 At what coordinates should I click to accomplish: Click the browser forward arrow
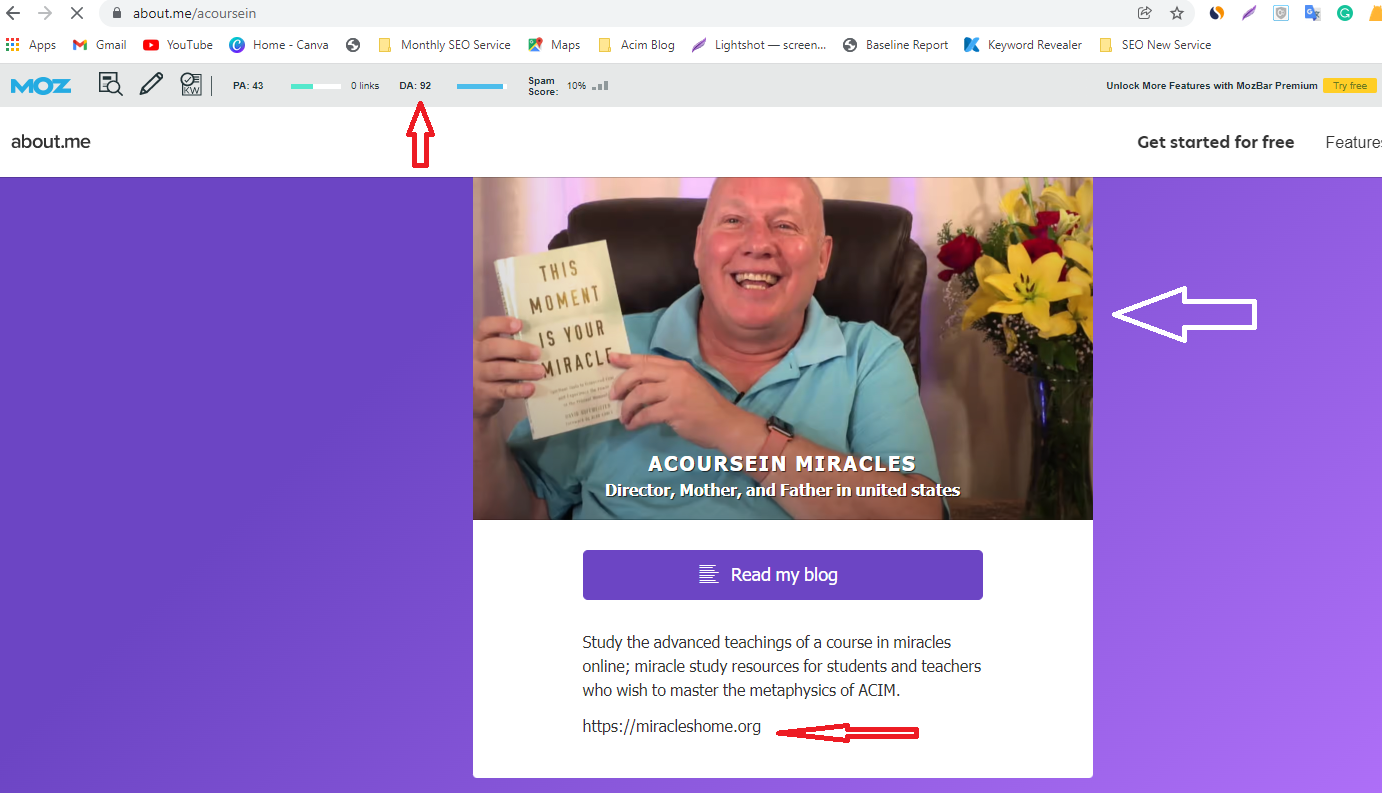tap(44, 14)
